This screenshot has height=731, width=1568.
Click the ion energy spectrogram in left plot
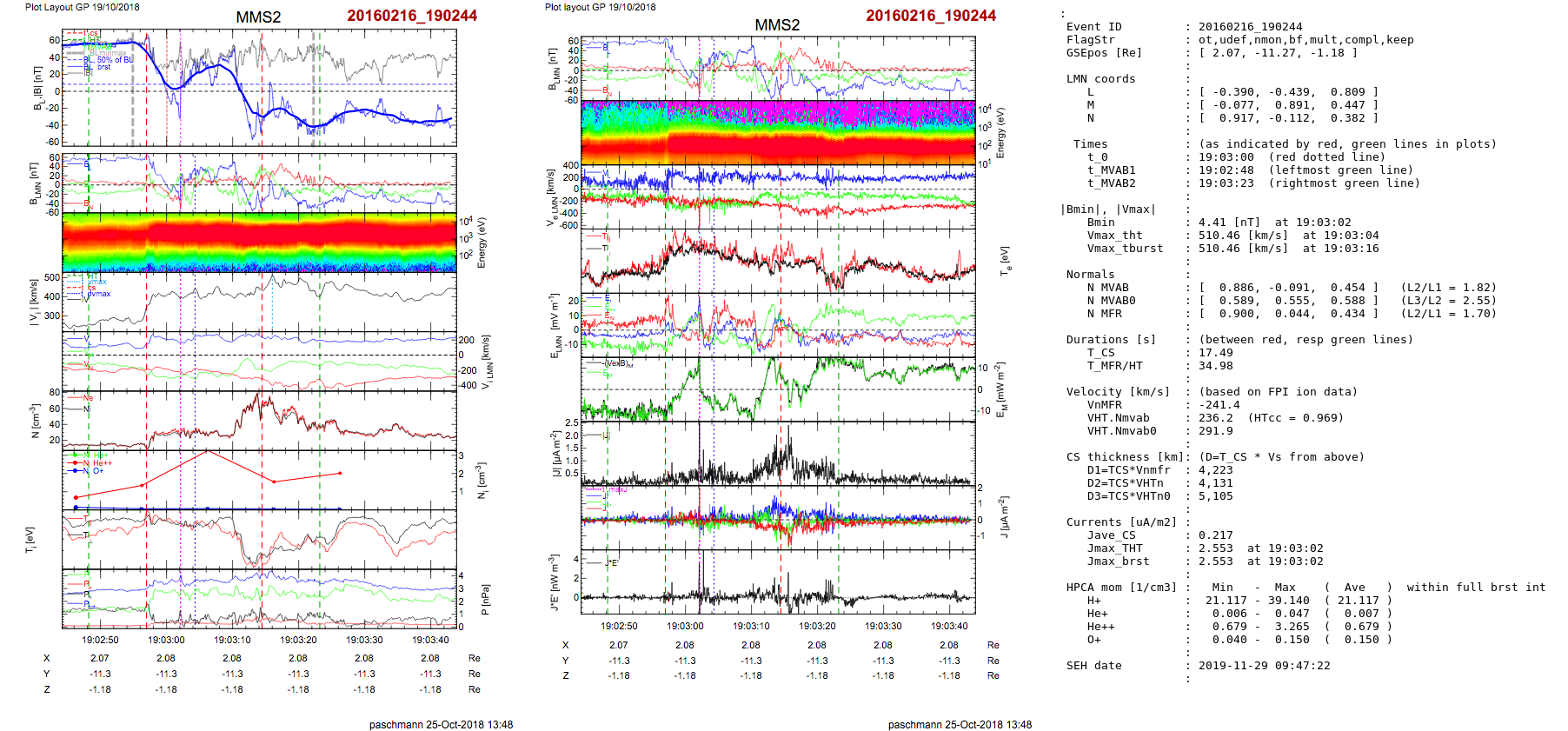pyautogui.click(x=259, y=243)
